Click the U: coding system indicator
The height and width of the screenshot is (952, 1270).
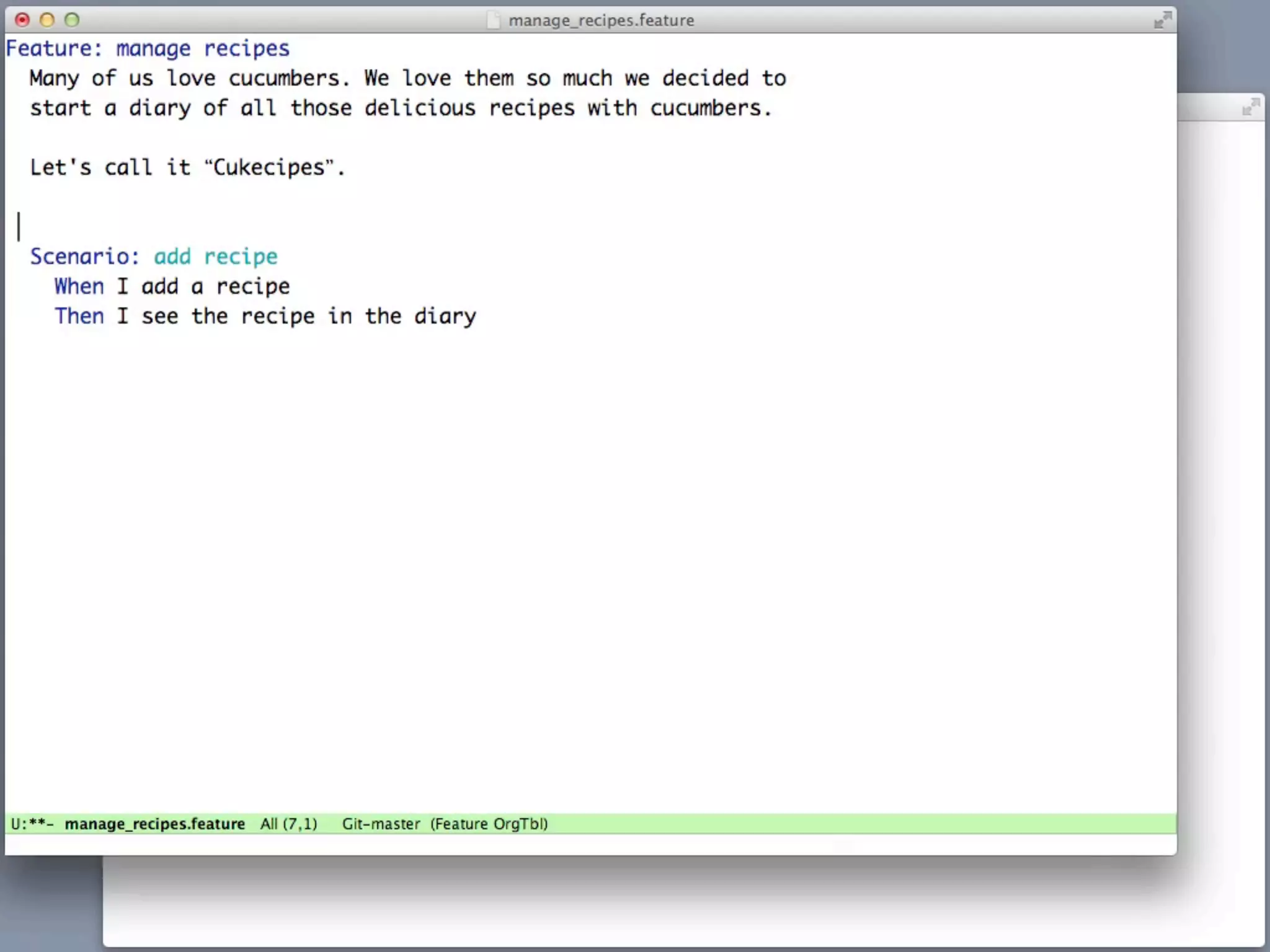click(17, 824)
